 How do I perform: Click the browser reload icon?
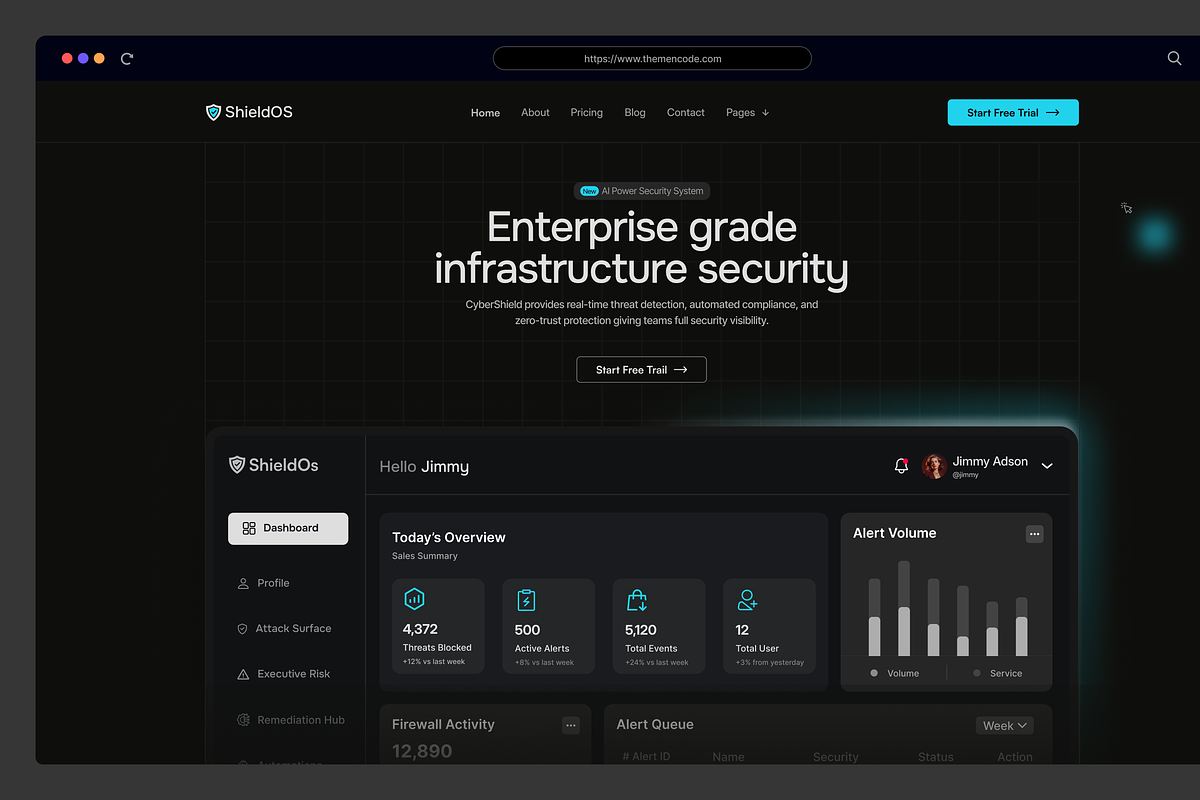click(x=127, y=59)
